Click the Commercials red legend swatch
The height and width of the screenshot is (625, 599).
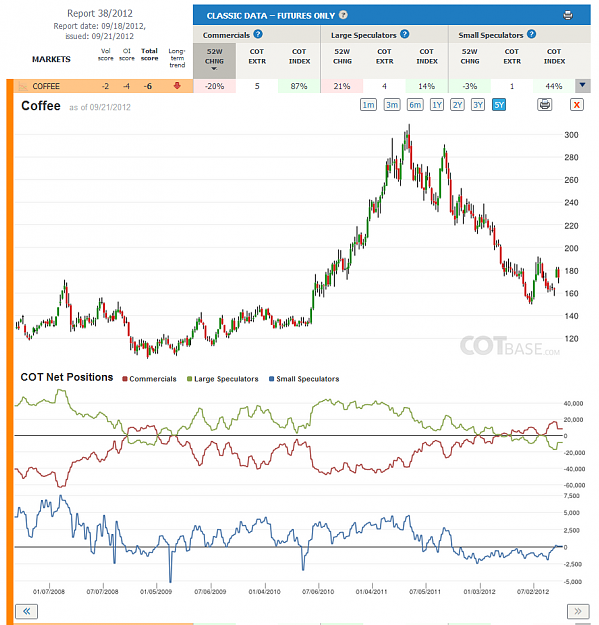(x=125, y=379)
